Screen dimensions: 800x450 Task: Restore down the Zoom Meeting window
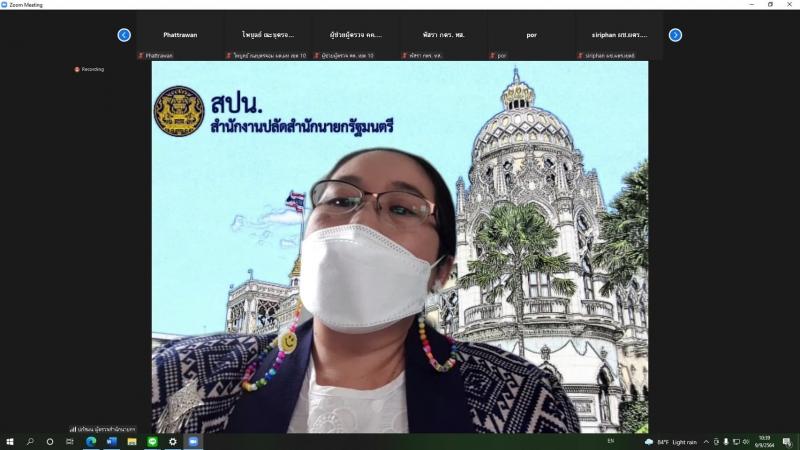pyautogui.click(x=770, y=5)
